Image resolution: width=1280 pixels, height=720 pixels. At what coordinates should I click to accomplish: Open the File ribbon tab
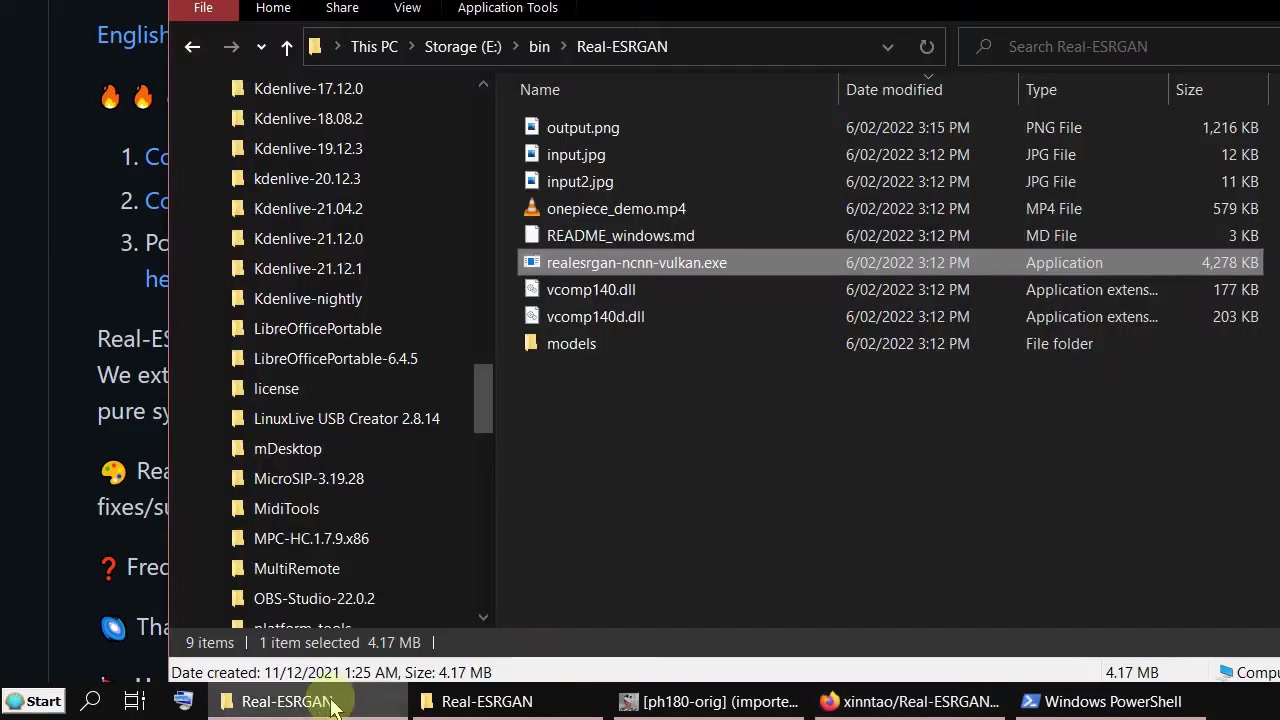(203, 8)
